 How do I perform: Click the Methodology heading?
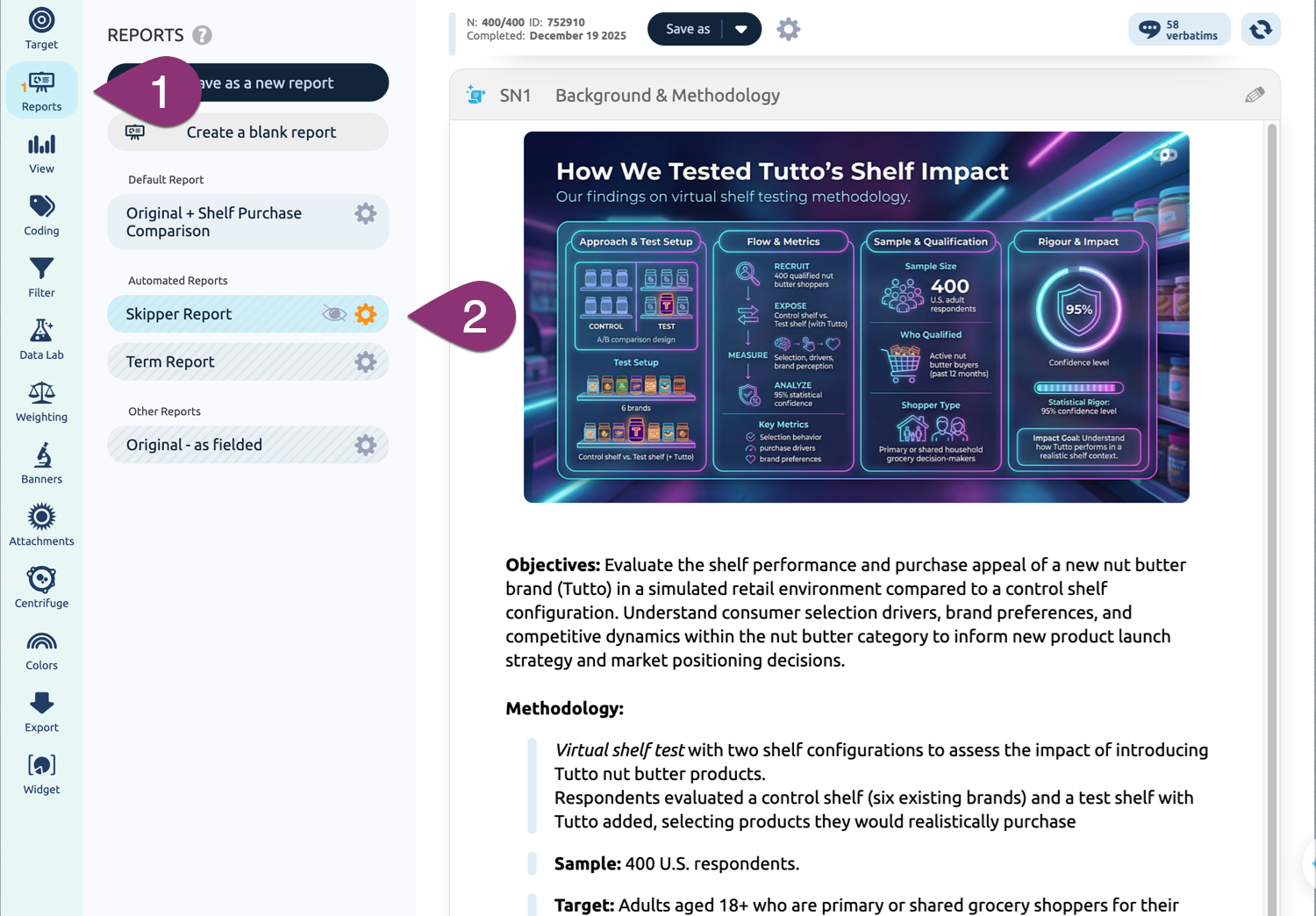tap(564, 708)
